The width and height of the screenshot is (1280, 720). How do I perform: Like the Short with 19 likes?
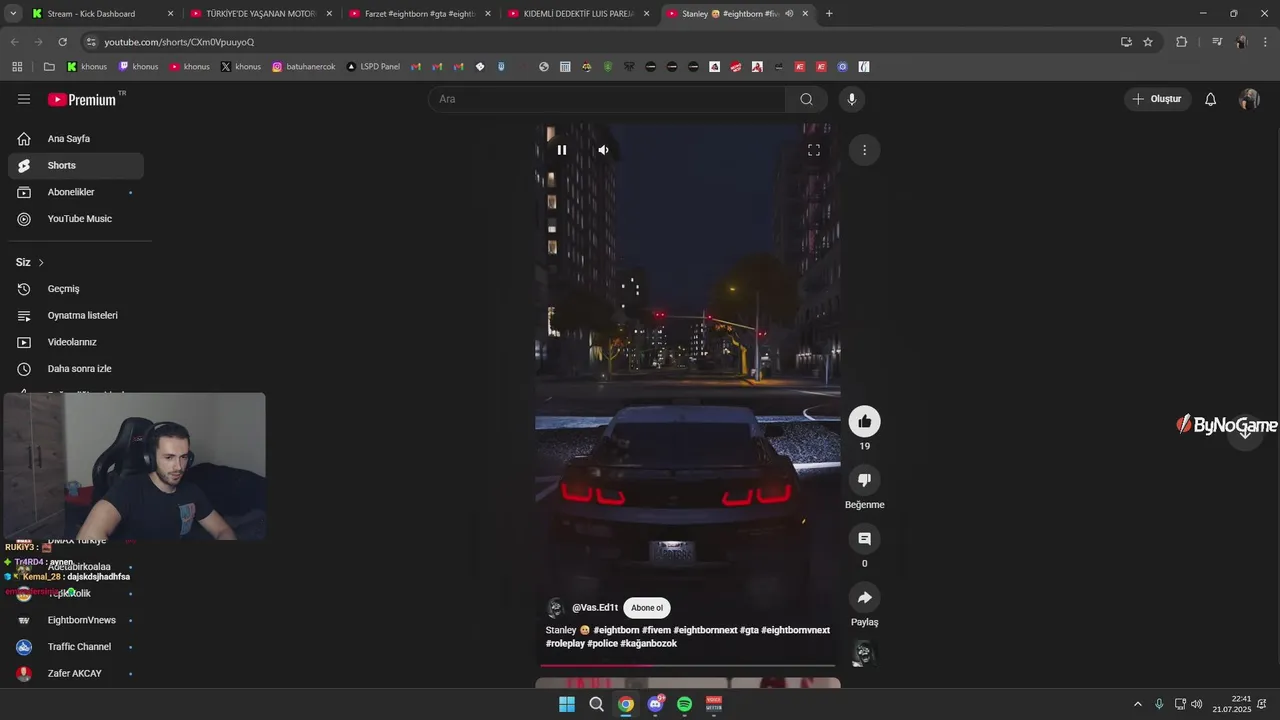click(x=865, y=421)
